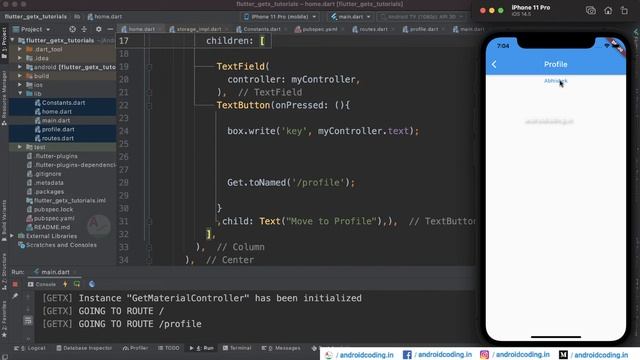Image resolution: width=640 pixels, height=360 pixels.
Task: Hide the Project panel with minus icon
Action: pos(110,29)
